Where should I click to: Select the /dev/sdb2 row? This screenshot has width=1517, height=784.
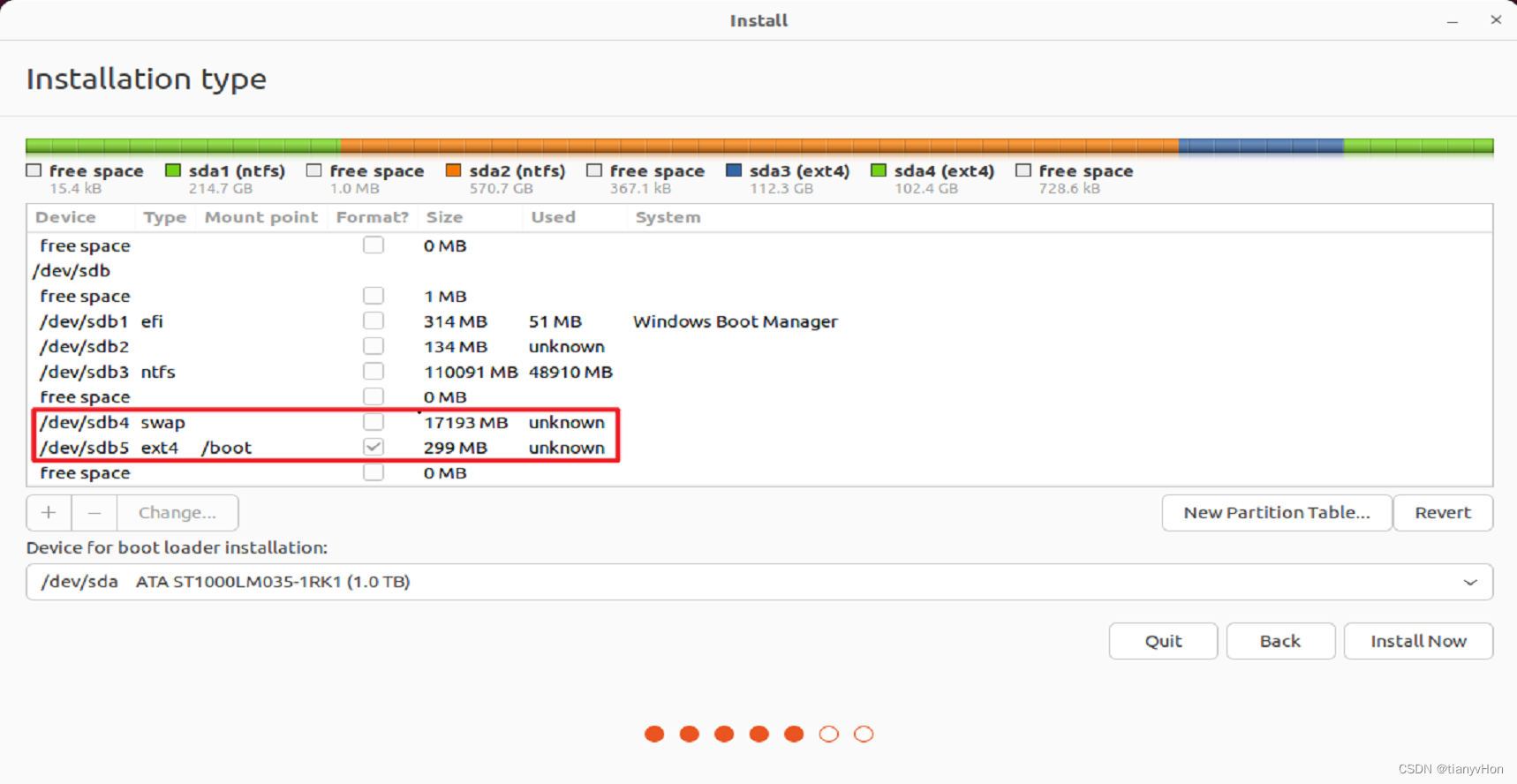click(759, 346)
